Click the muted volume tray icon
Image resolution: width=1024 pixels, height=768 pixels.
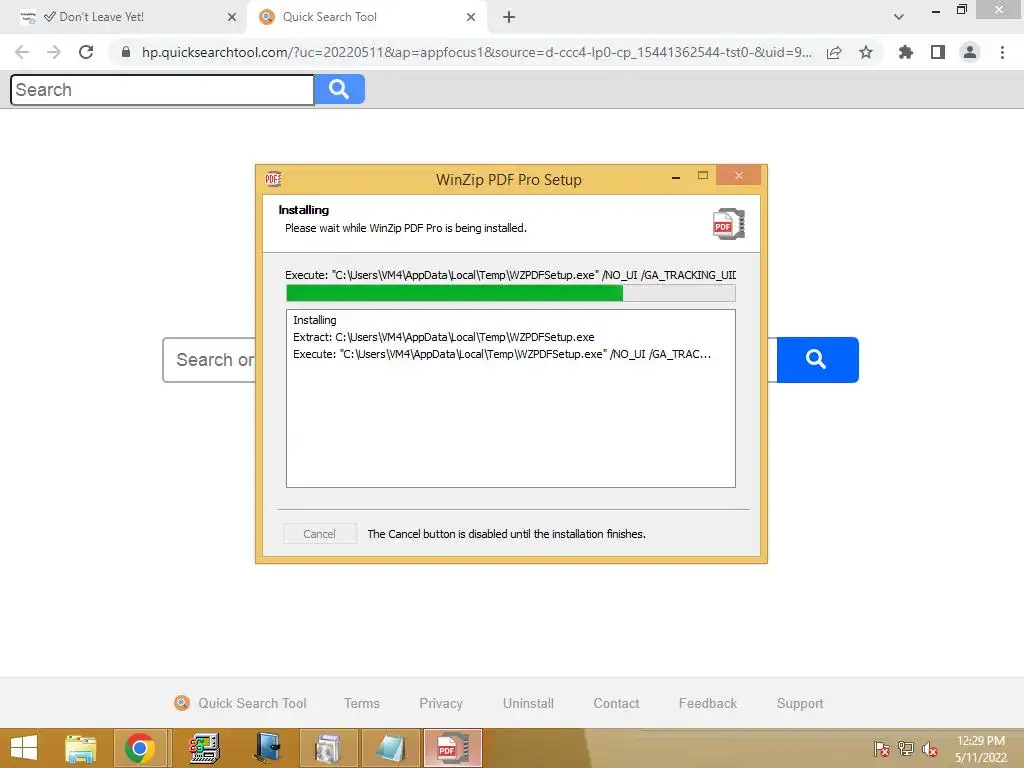coord(930,749)
